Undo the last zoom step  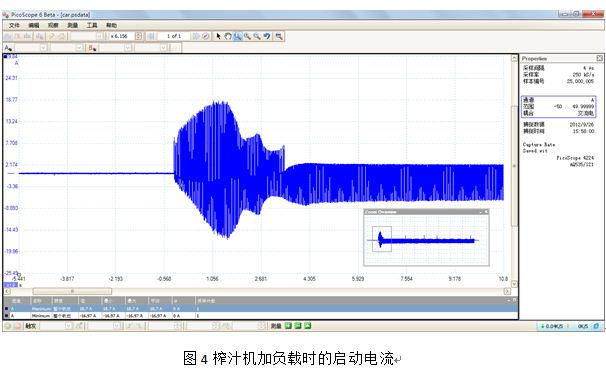267,36
